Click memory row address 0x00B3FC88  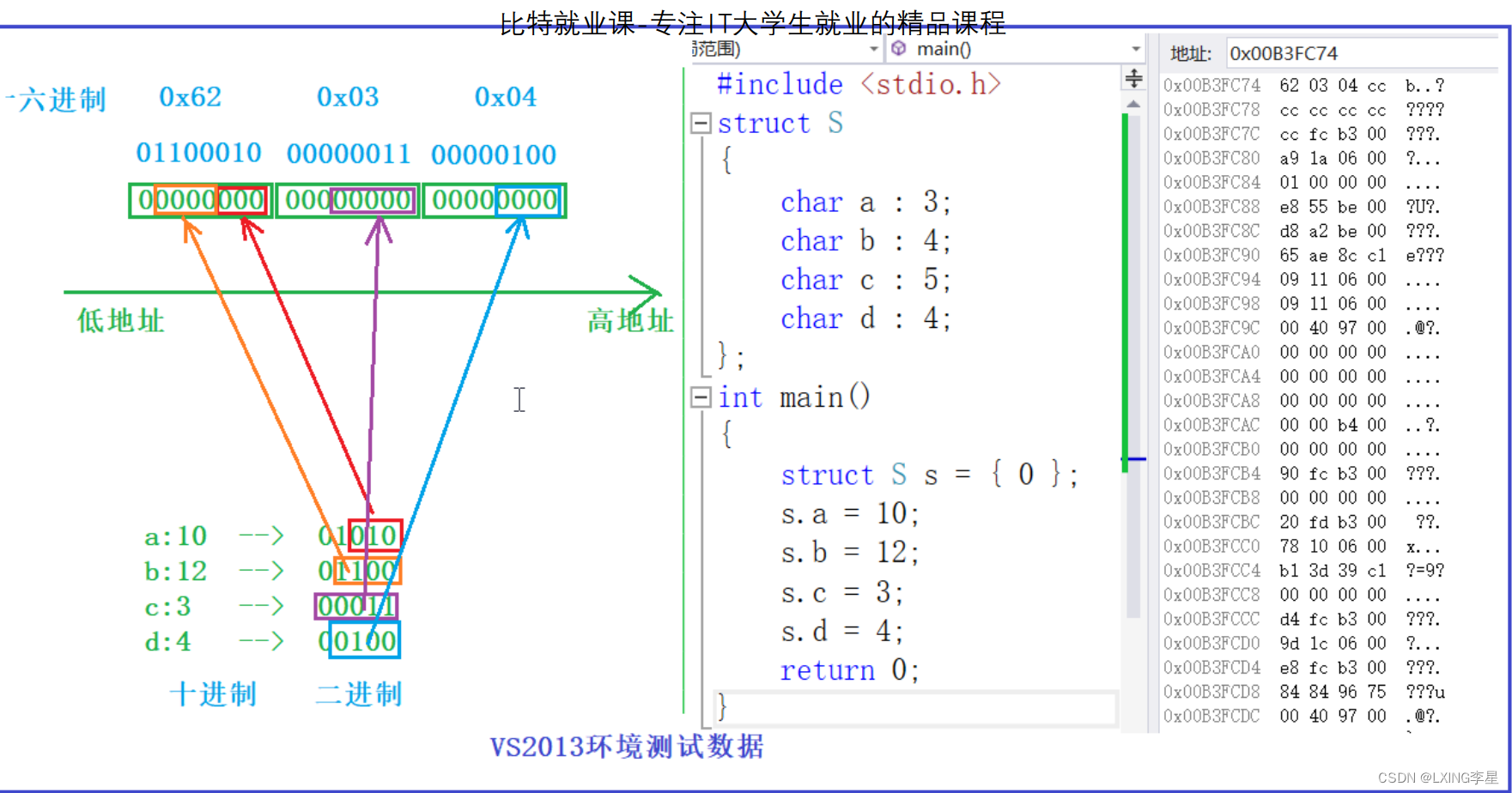tap(1211, 207)
